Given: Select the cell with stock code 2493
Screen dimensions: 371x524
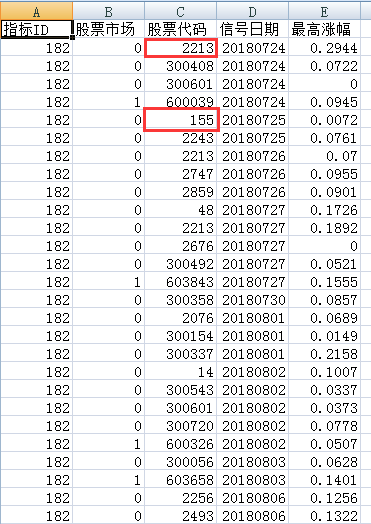Looking at the screenshot, I should [180, 516].
